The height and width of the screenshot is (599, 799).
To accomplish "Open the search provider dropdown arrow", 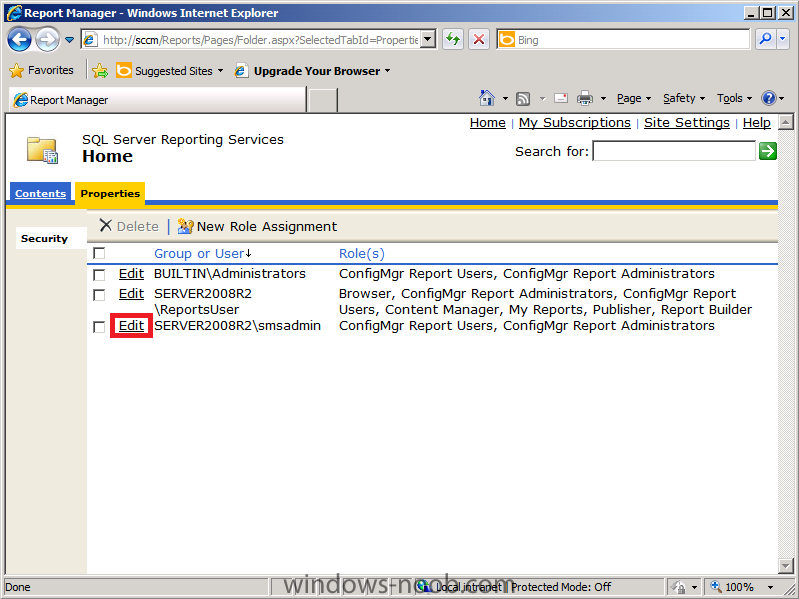I will 783,39.
